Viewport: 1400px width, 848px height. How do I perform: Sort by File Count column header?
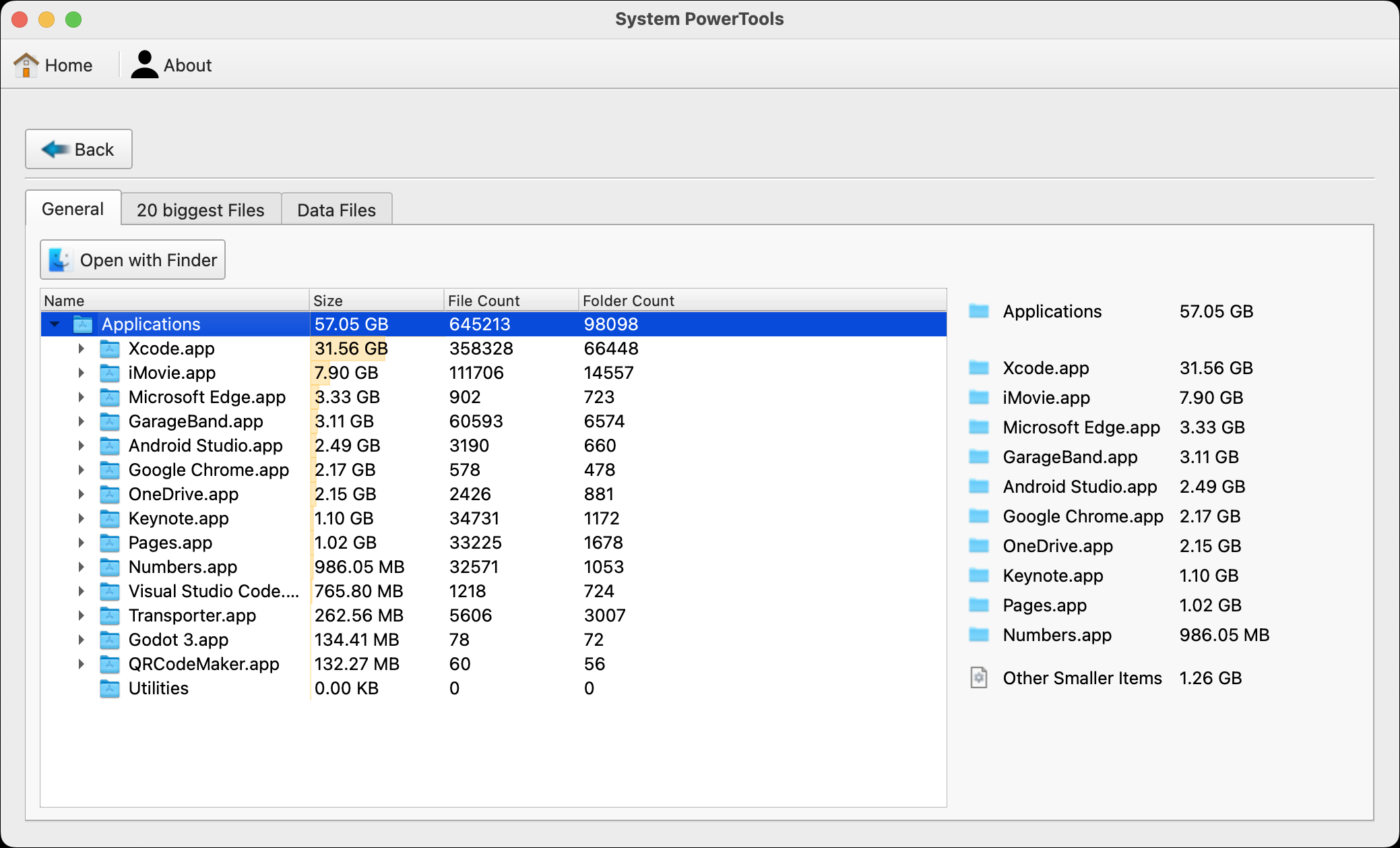point(511,300)
